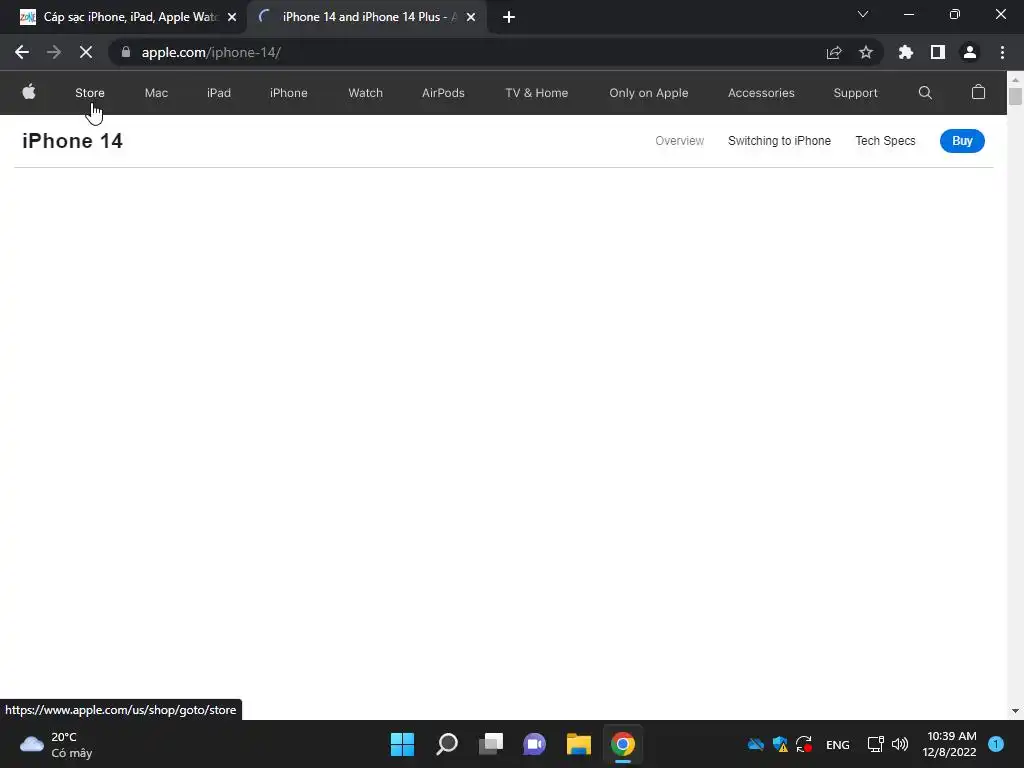Open the Extensions puzzle icon
The image size is (1024, 768).
905,52
